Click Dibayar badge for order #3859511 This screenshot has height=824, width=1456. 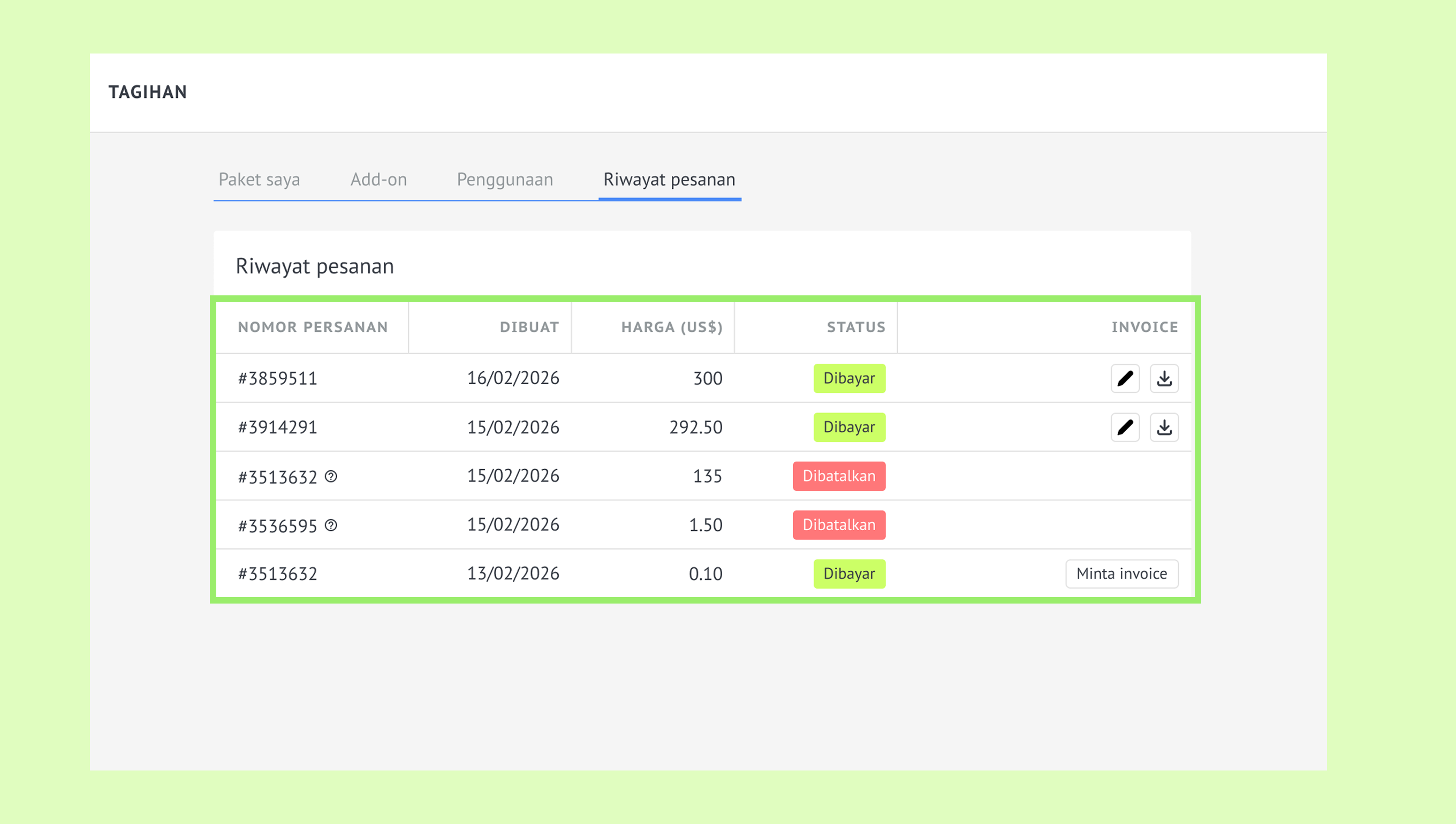pyautogui.click(x=849, y=378)
